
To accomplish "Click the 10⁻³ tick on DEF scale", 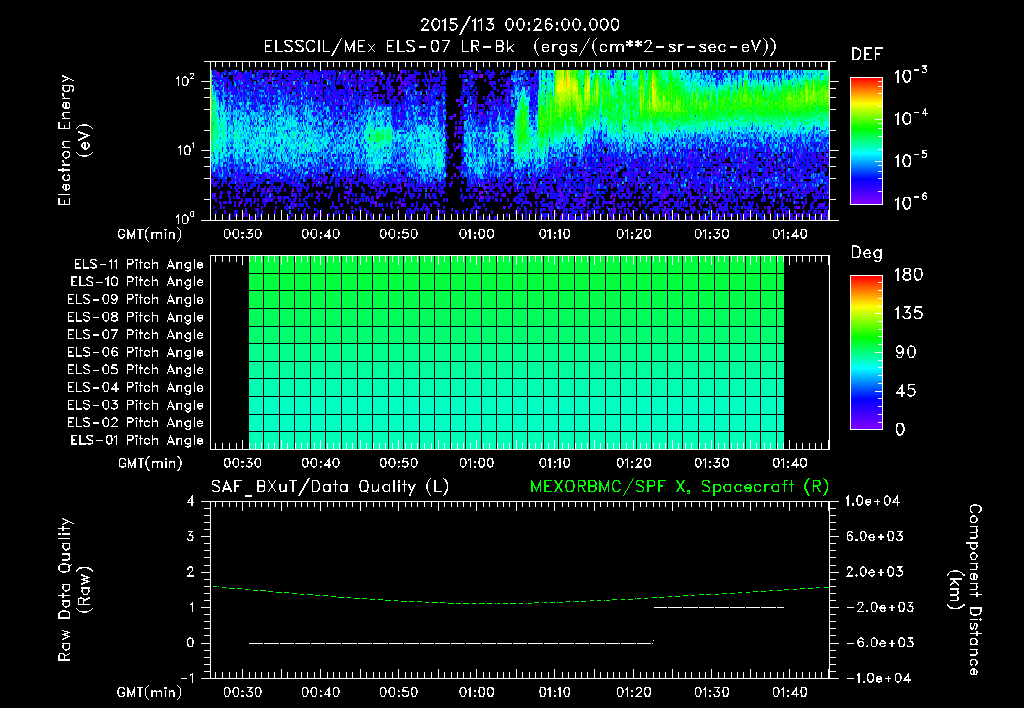I will click(910, 76).
